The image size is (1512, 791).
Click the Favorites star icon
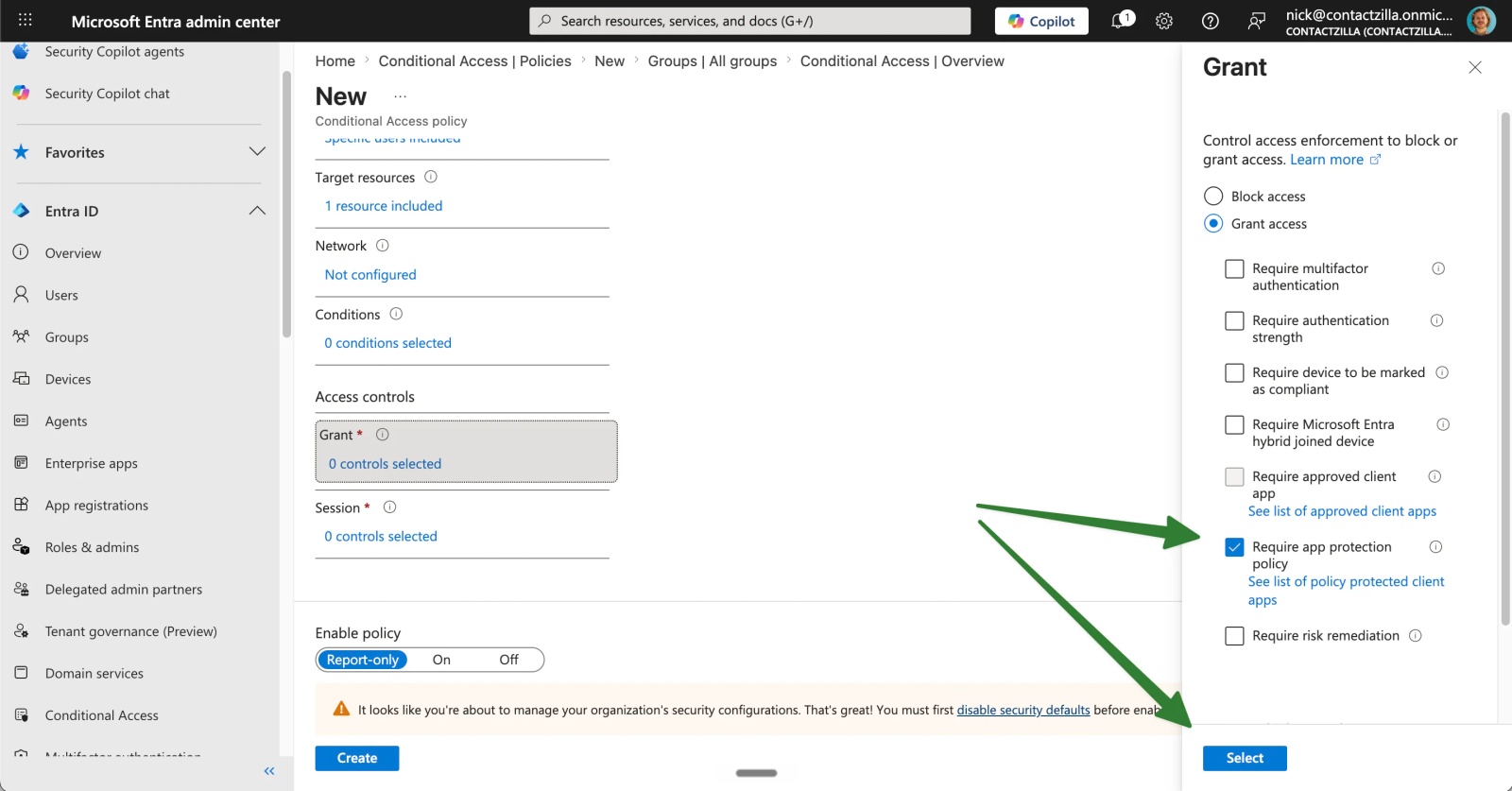21,152
